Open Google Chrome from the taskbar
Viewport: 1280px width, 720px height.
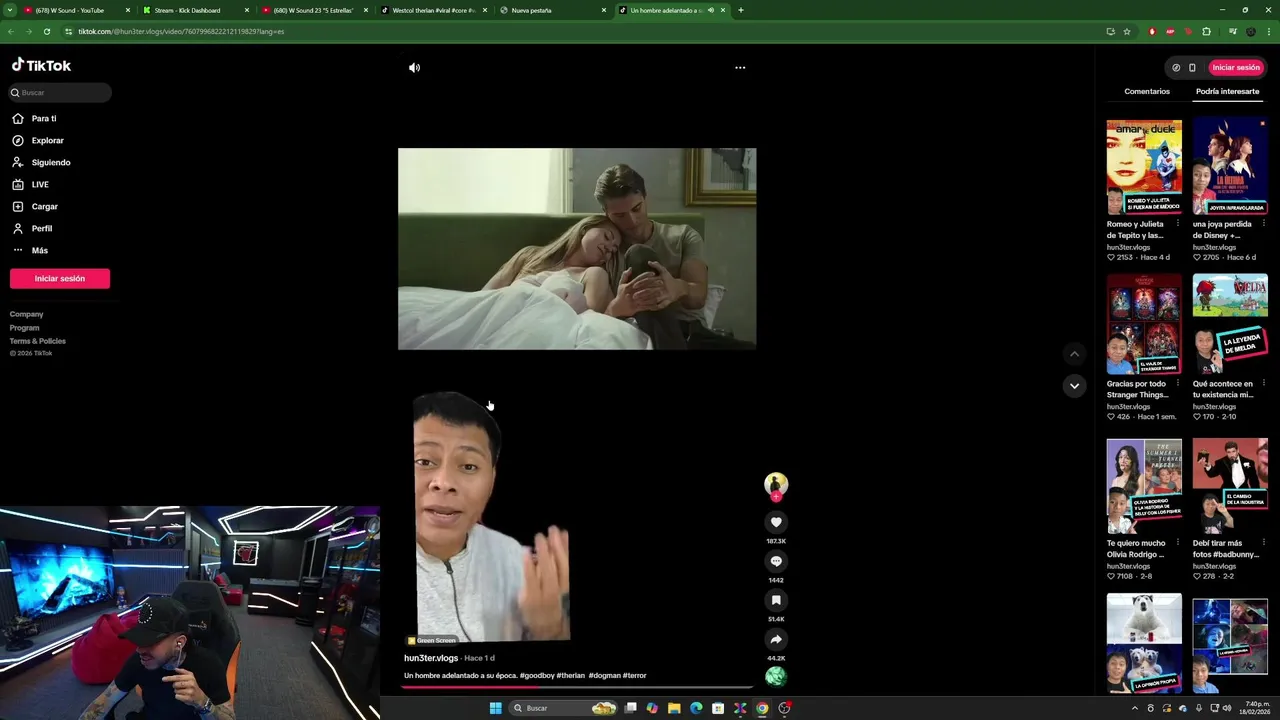(762, 708)
